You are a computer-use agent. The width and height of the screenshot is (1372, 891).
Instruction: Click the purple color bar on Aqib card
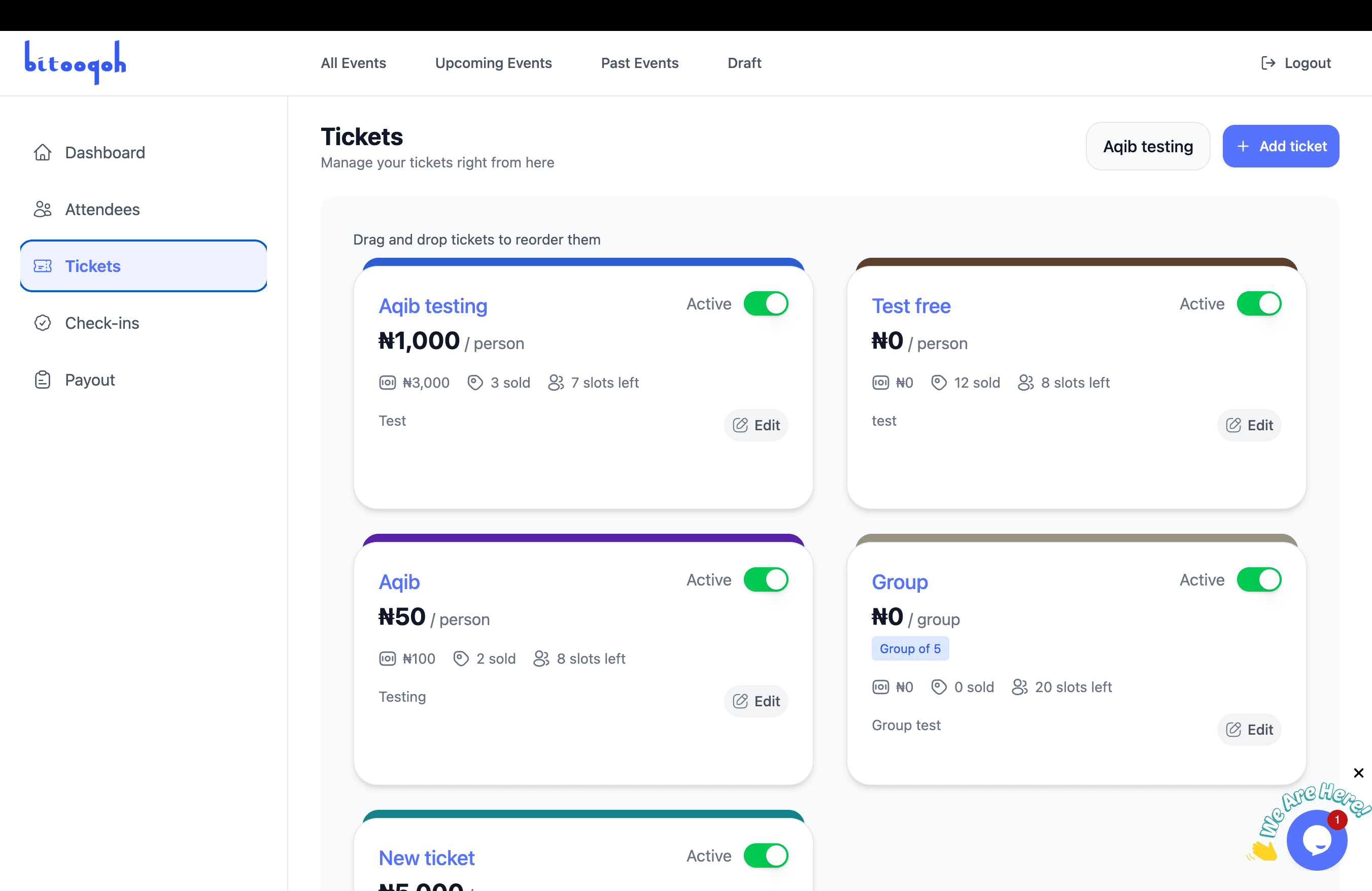(584, 538)
